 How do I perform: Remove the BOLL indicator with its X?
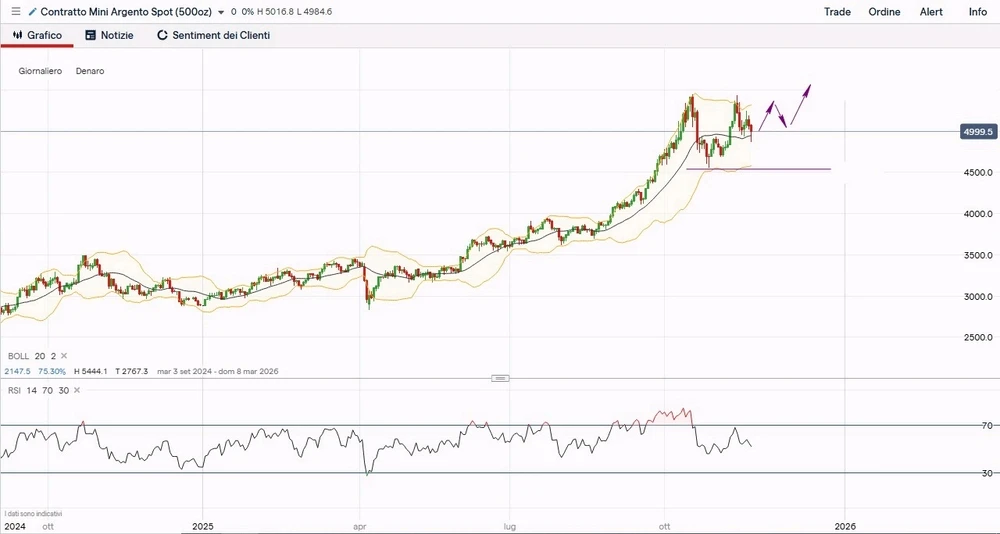(65, 356)
